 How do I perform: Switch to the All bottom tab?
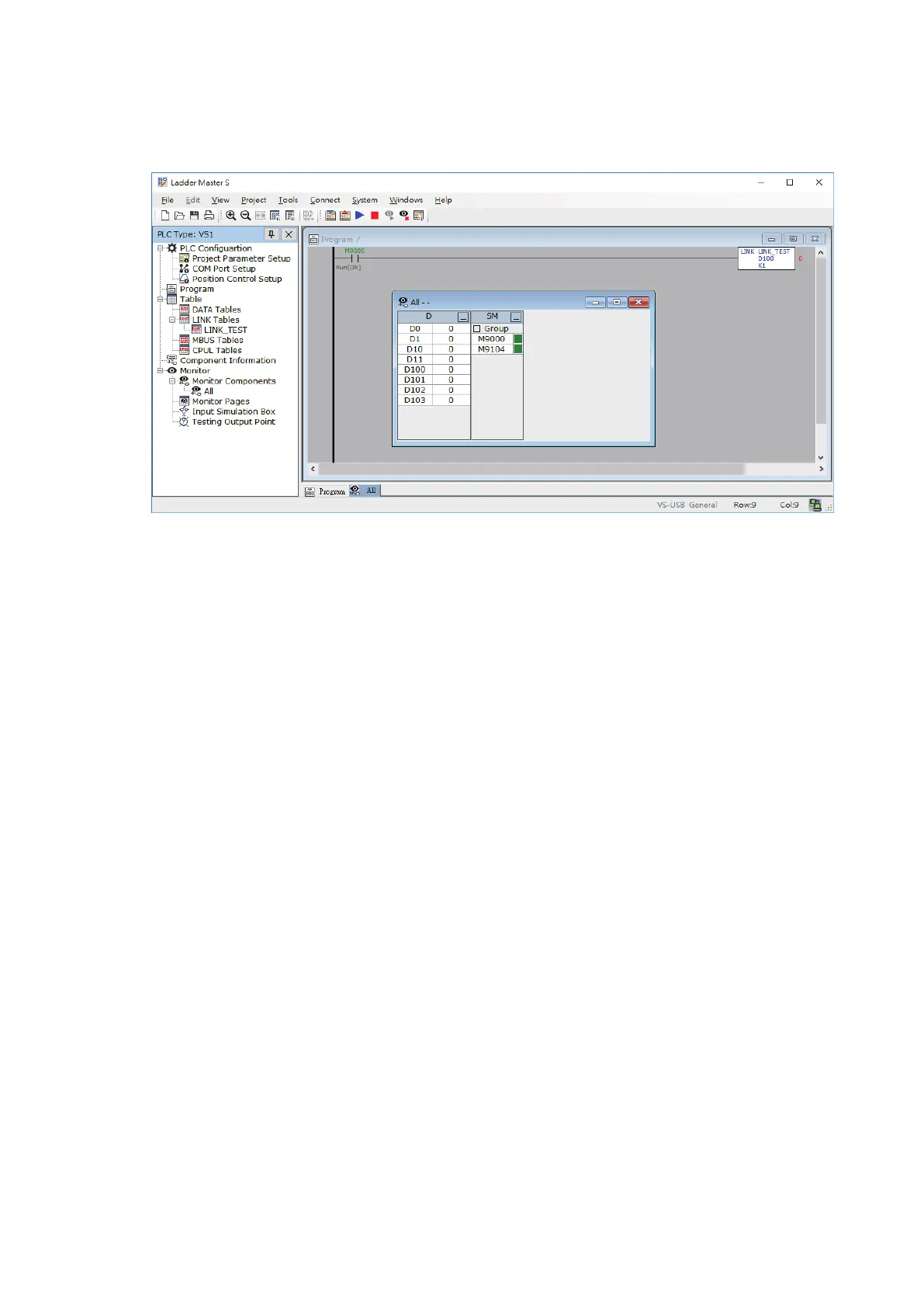click(x=365, y=491)
